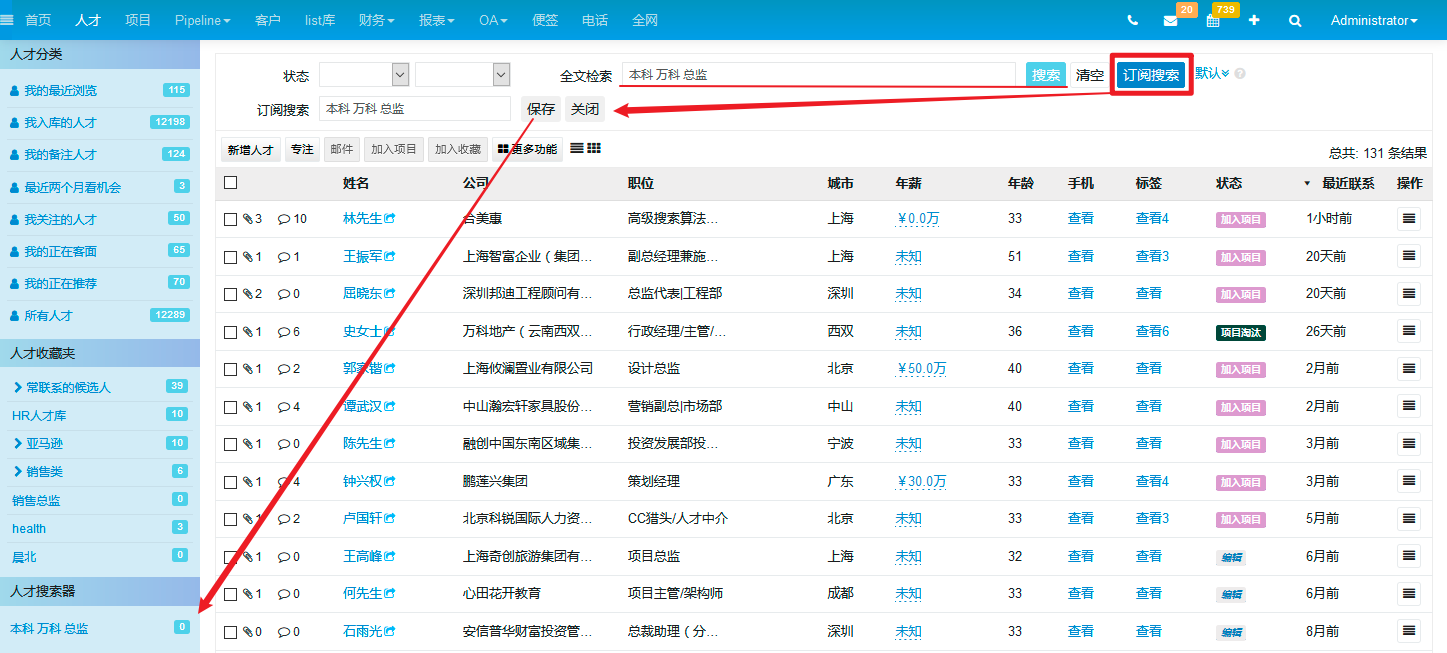Open the hamburger menu icon at top-left
Viewport: 1447px width, 653px height.
click(x=8, y=20)
